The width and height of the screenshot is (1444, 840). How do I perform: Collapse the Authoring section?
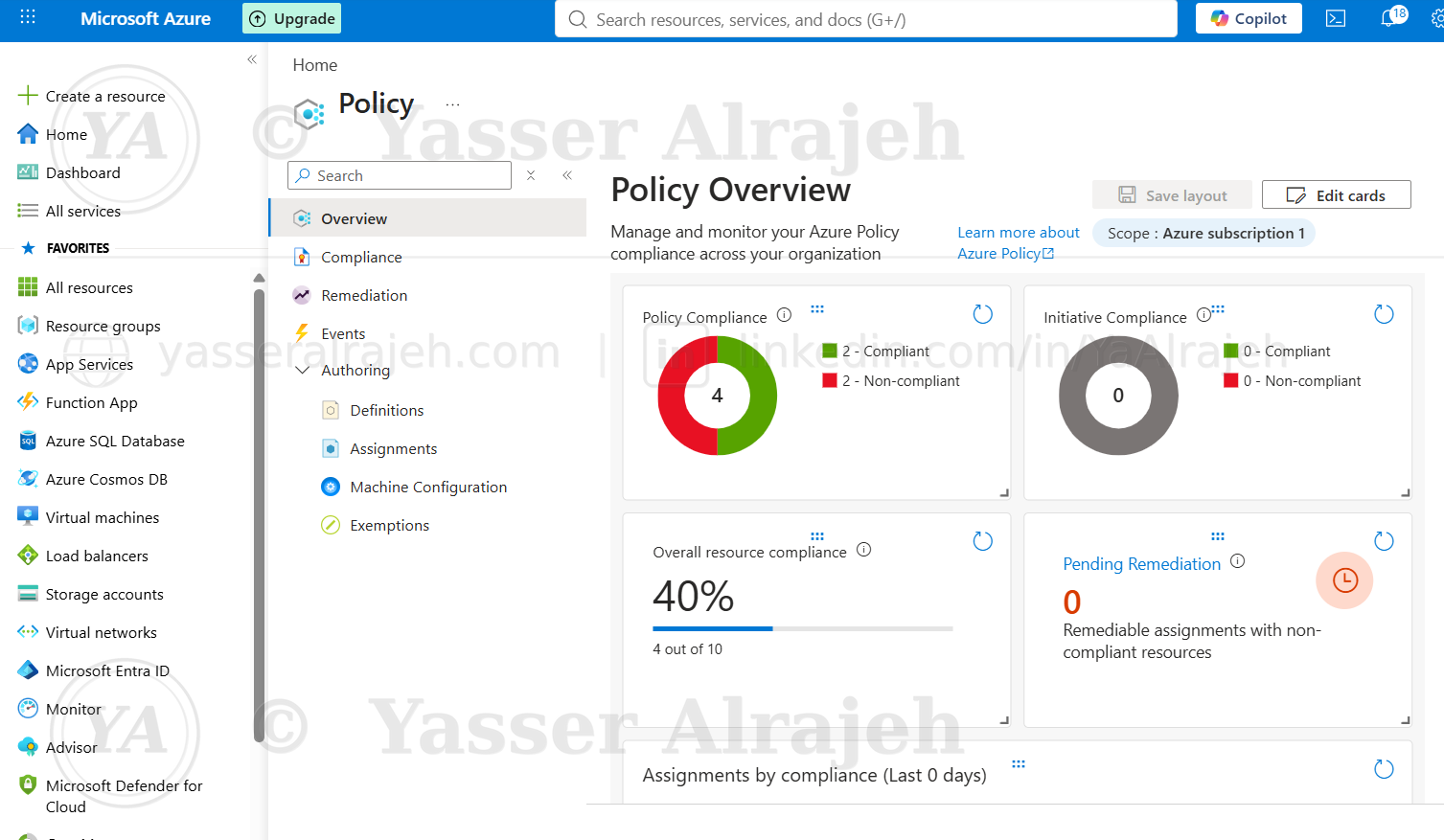[x=303, y=370]
